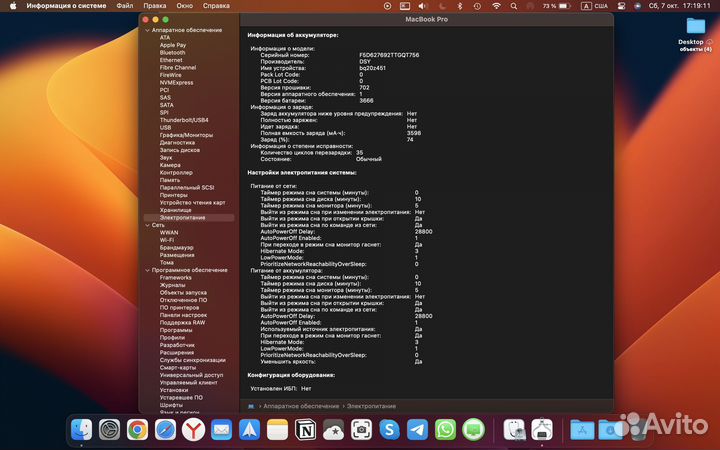The image size is (720, 450).
Task: Click the Now Playing menu bar icon
Action: [387, 6]
